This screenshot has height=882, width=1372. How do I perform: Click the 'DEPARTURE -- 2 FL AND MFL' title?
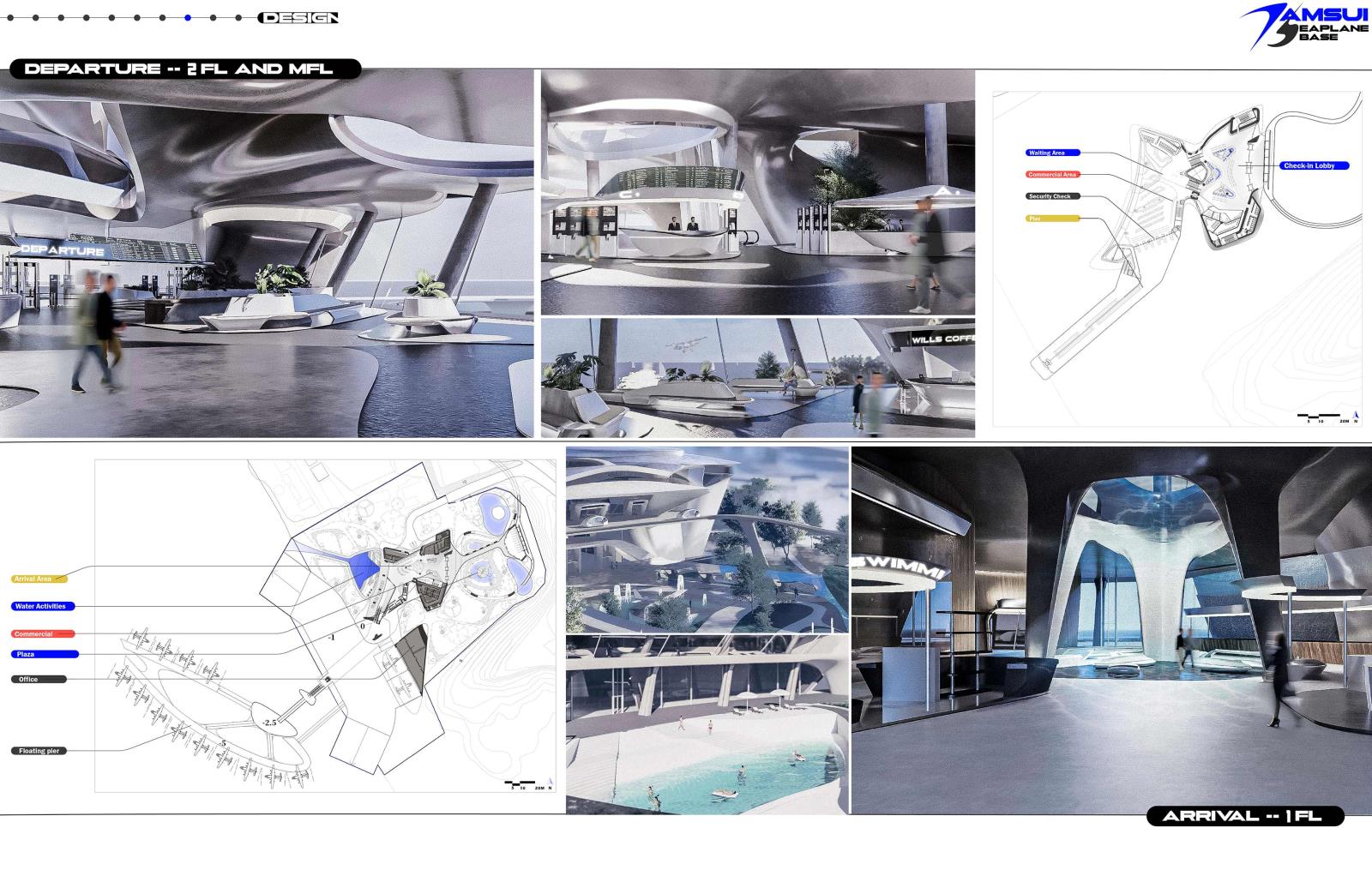(x=178, y=69)
